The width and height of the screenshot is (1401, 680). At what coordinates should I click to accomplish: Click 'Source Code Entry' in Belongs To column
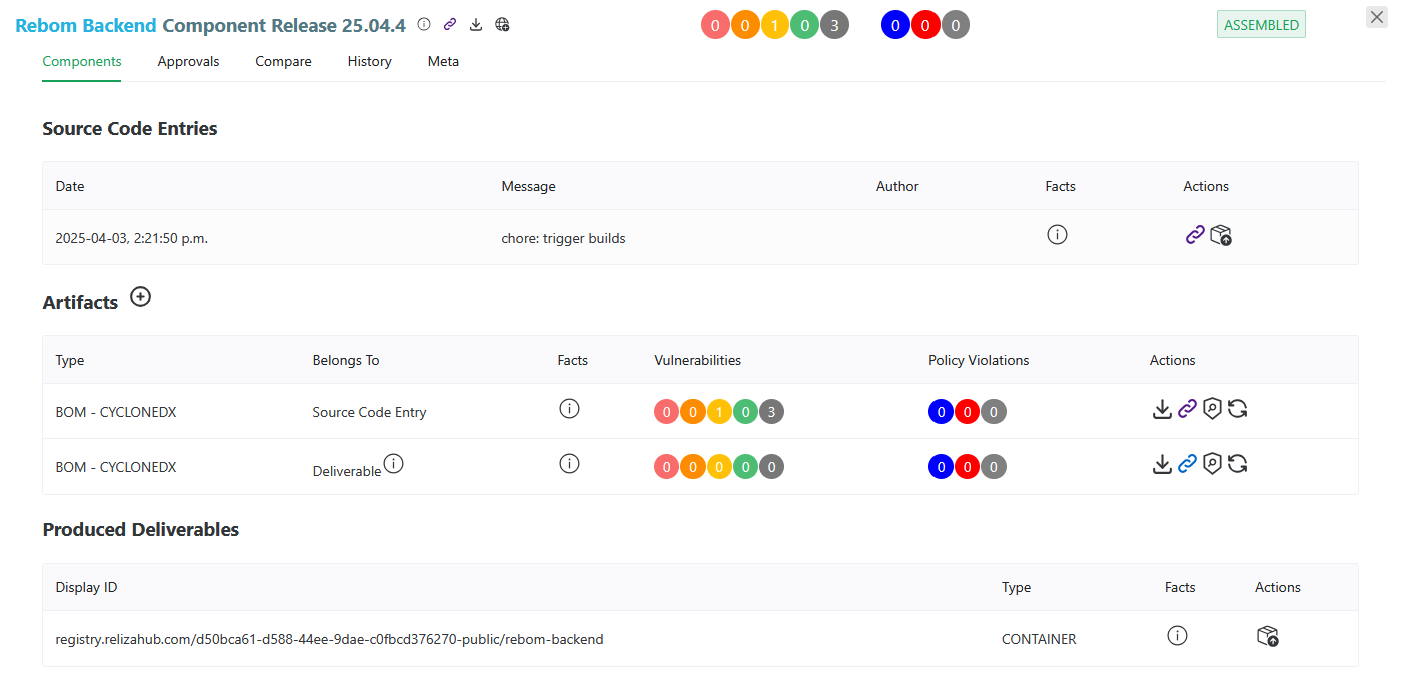tap(369, 412)
